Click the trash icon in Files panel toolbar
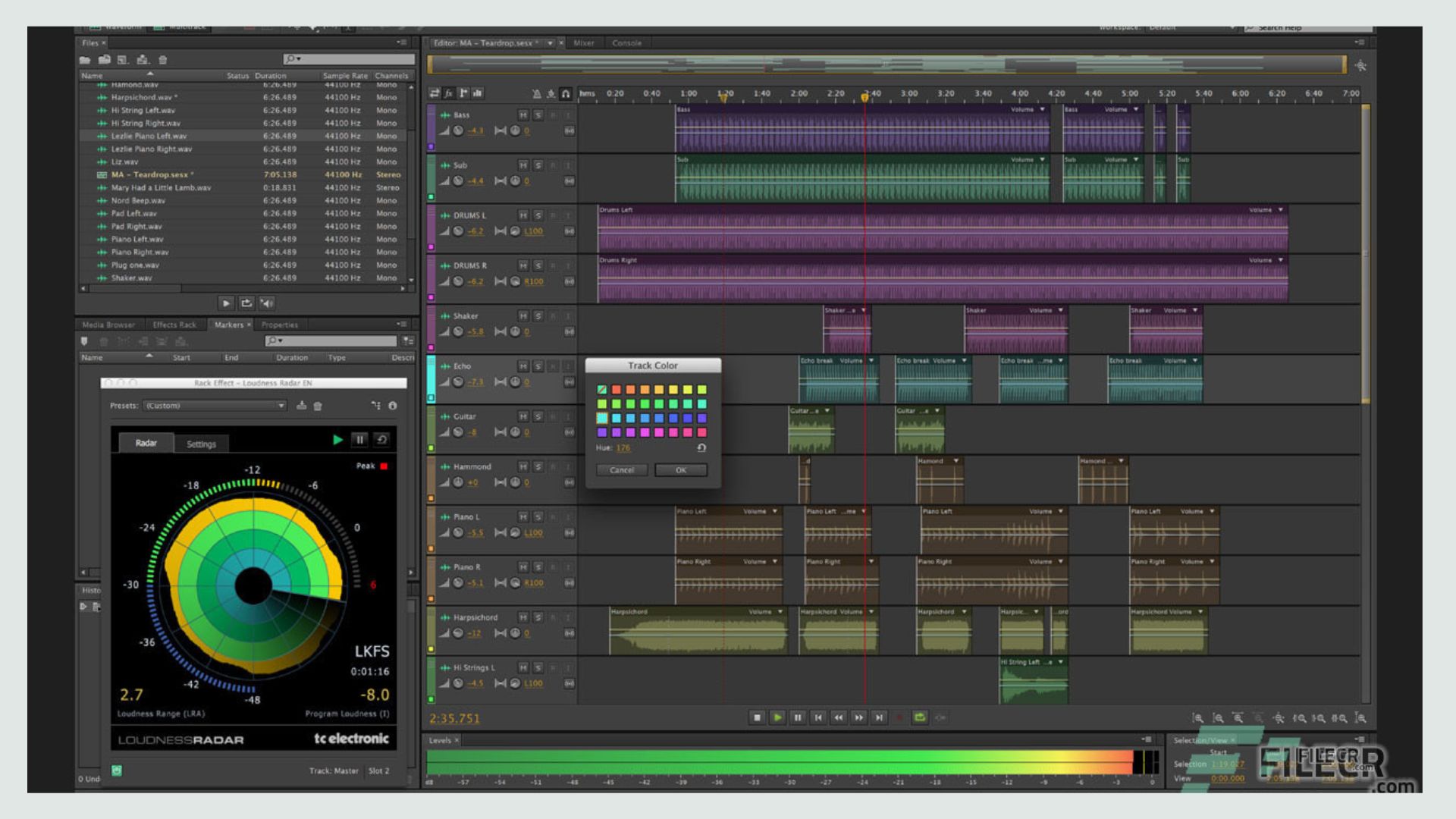Viewport: 1456px width, 819px height. click(x=162, y=60)
